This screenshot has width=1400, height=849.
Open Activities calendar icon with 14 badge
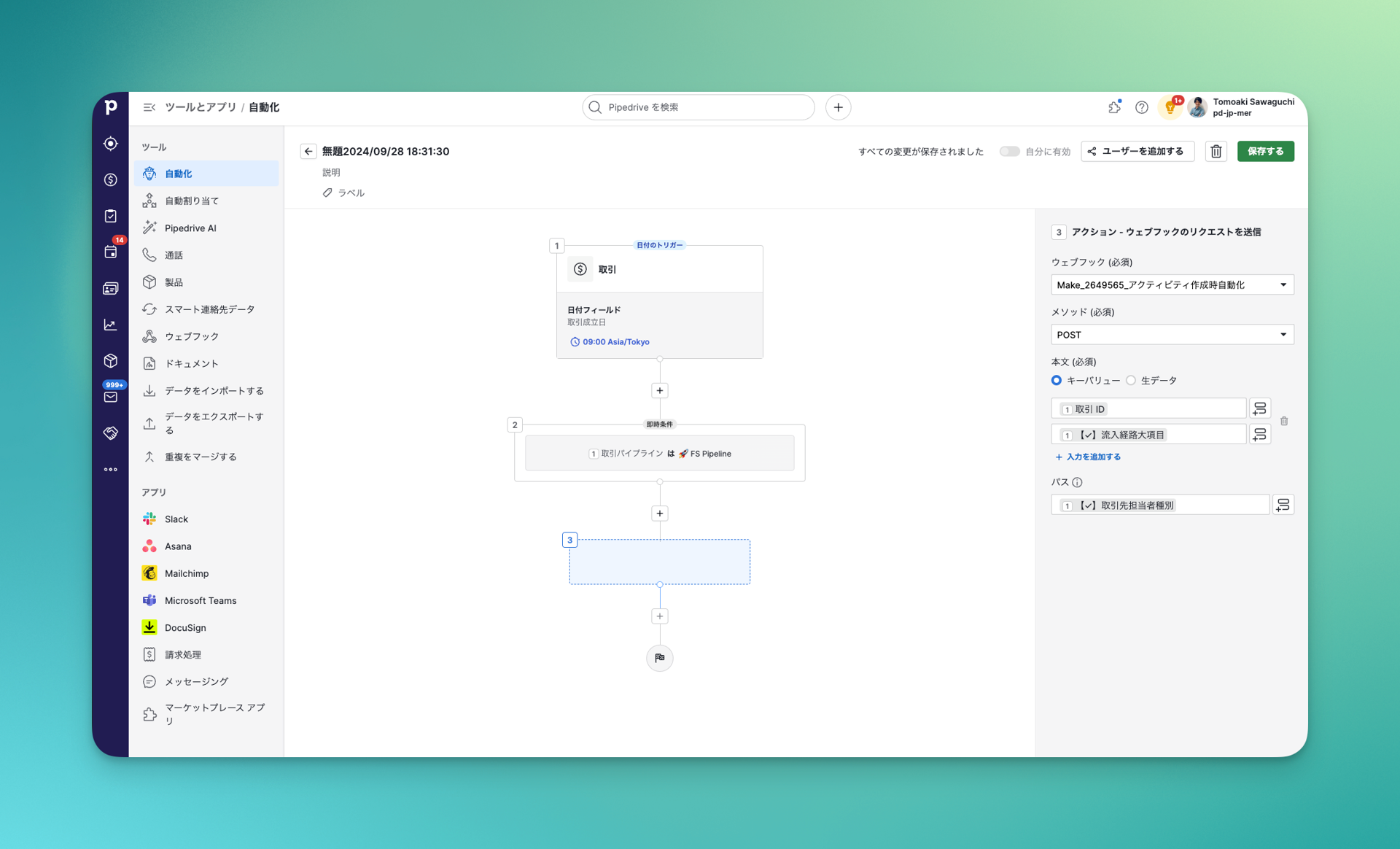pyautogui.click(x=111, y=252)
